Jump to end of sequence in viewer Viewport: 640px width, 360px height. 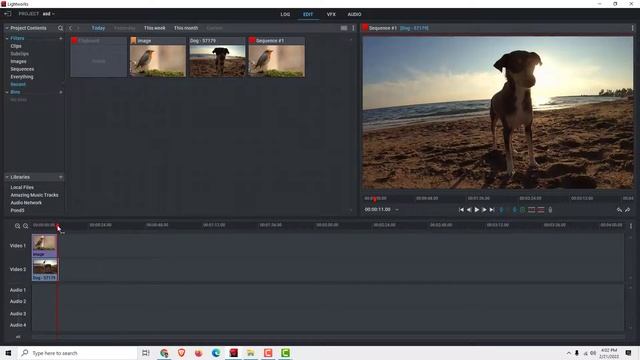click(x=492, y=210)
